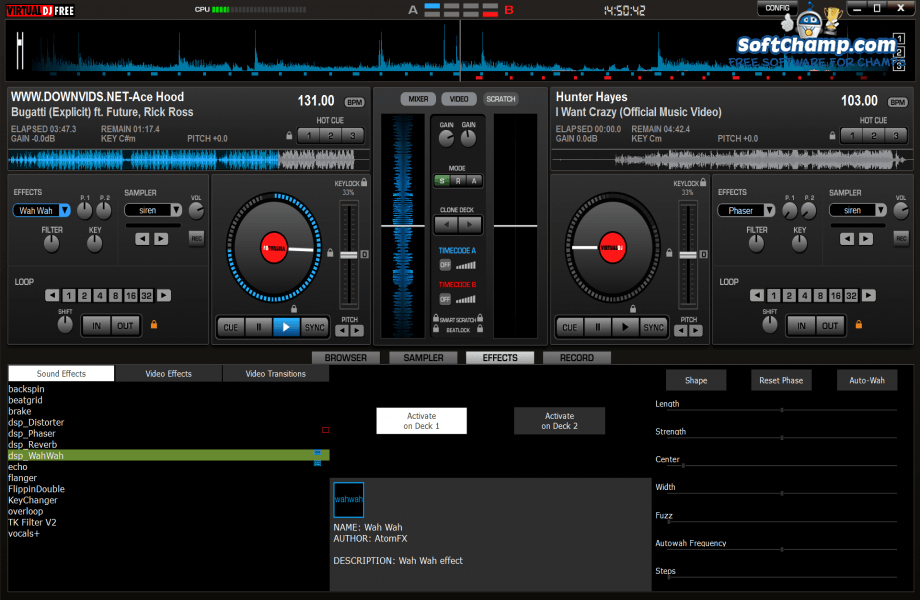Click clone deck left arrow

[447, 224]
